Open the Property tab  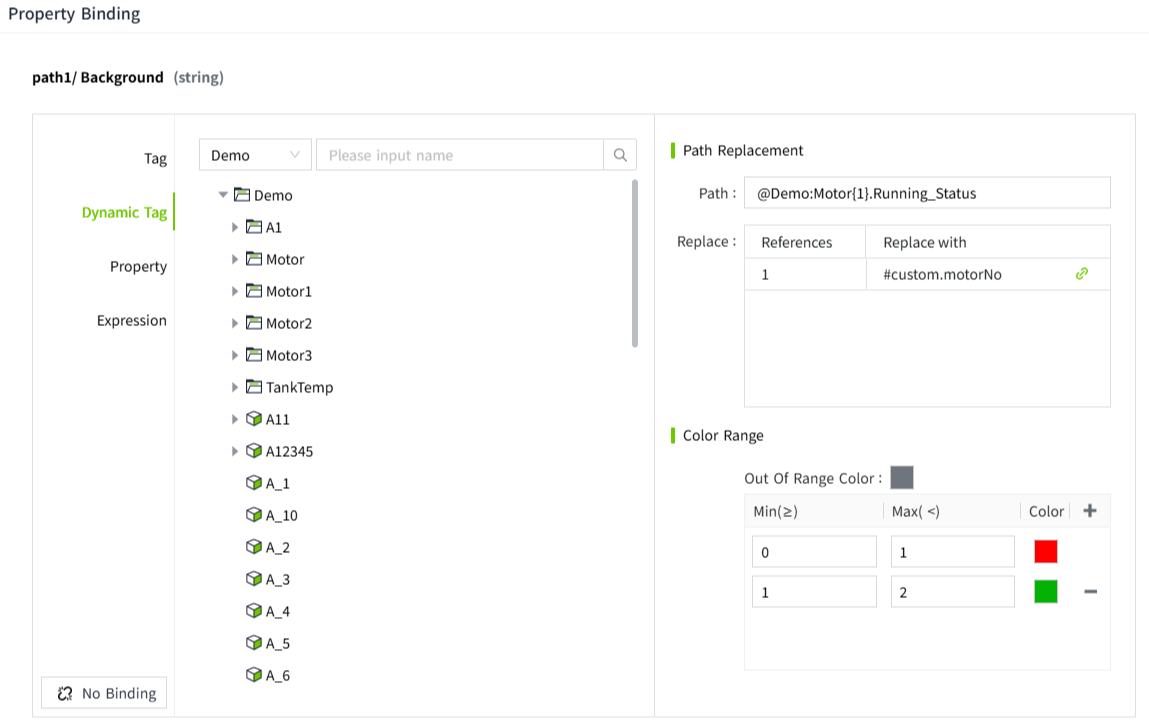[x=138, y=267]
